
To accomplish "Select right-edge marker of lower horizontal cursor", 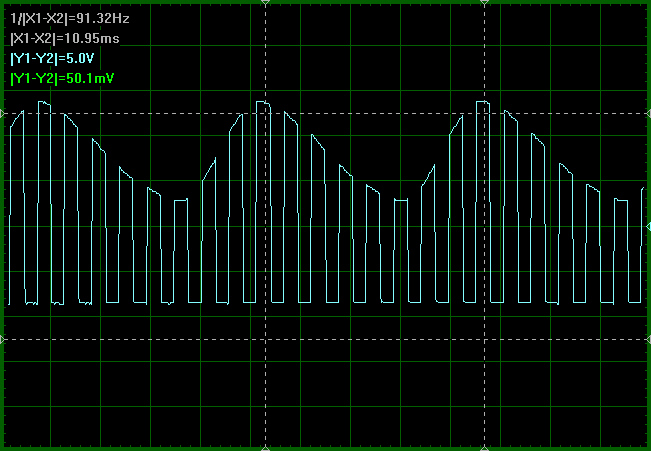I will tap(646, 339).
